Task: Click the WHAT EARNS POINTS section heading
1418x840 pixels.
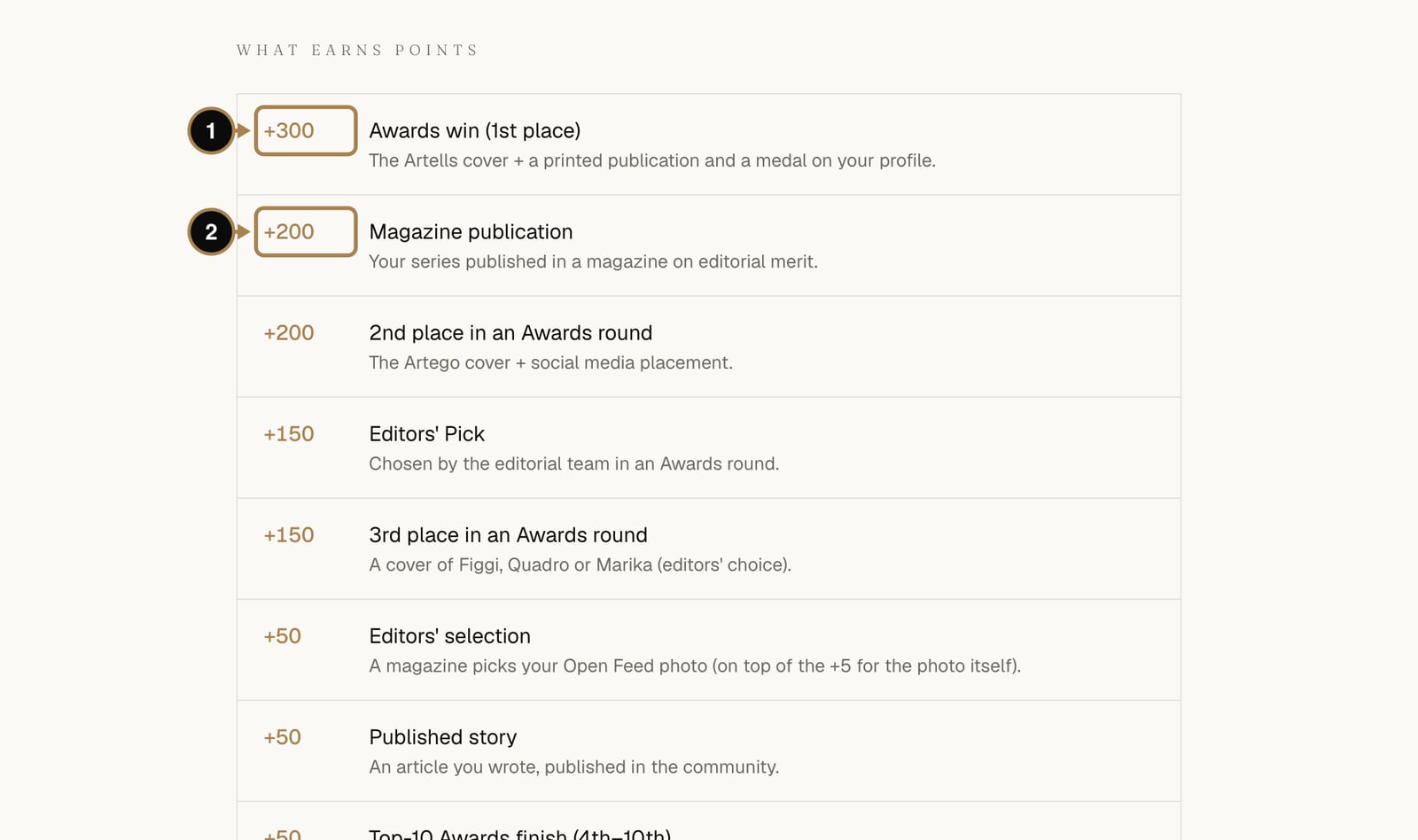Action: click(357, 51)
